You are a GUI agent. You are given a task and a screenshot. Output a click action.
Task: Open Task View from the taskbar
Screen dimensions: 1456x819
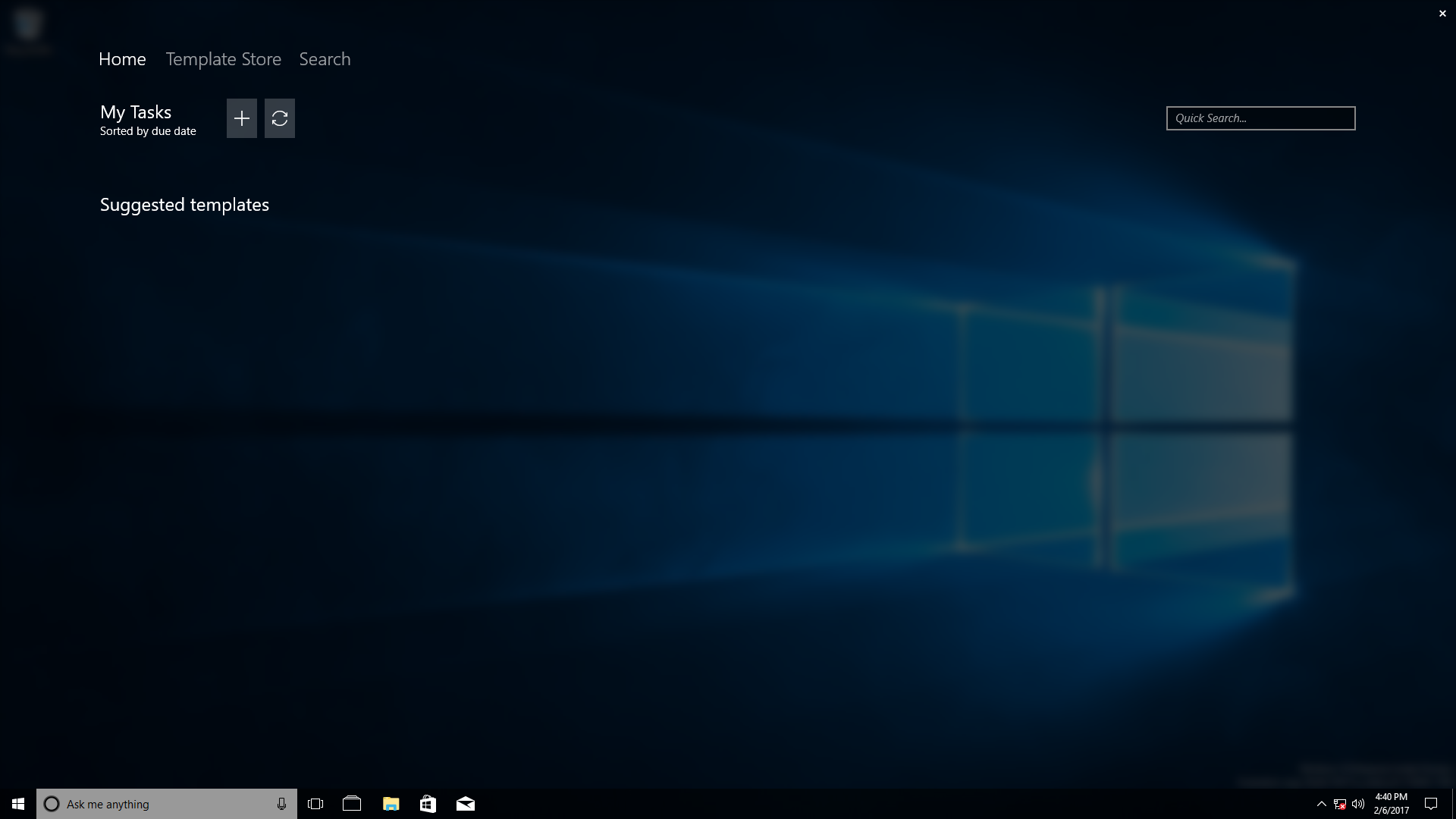[x=315, y=804]
